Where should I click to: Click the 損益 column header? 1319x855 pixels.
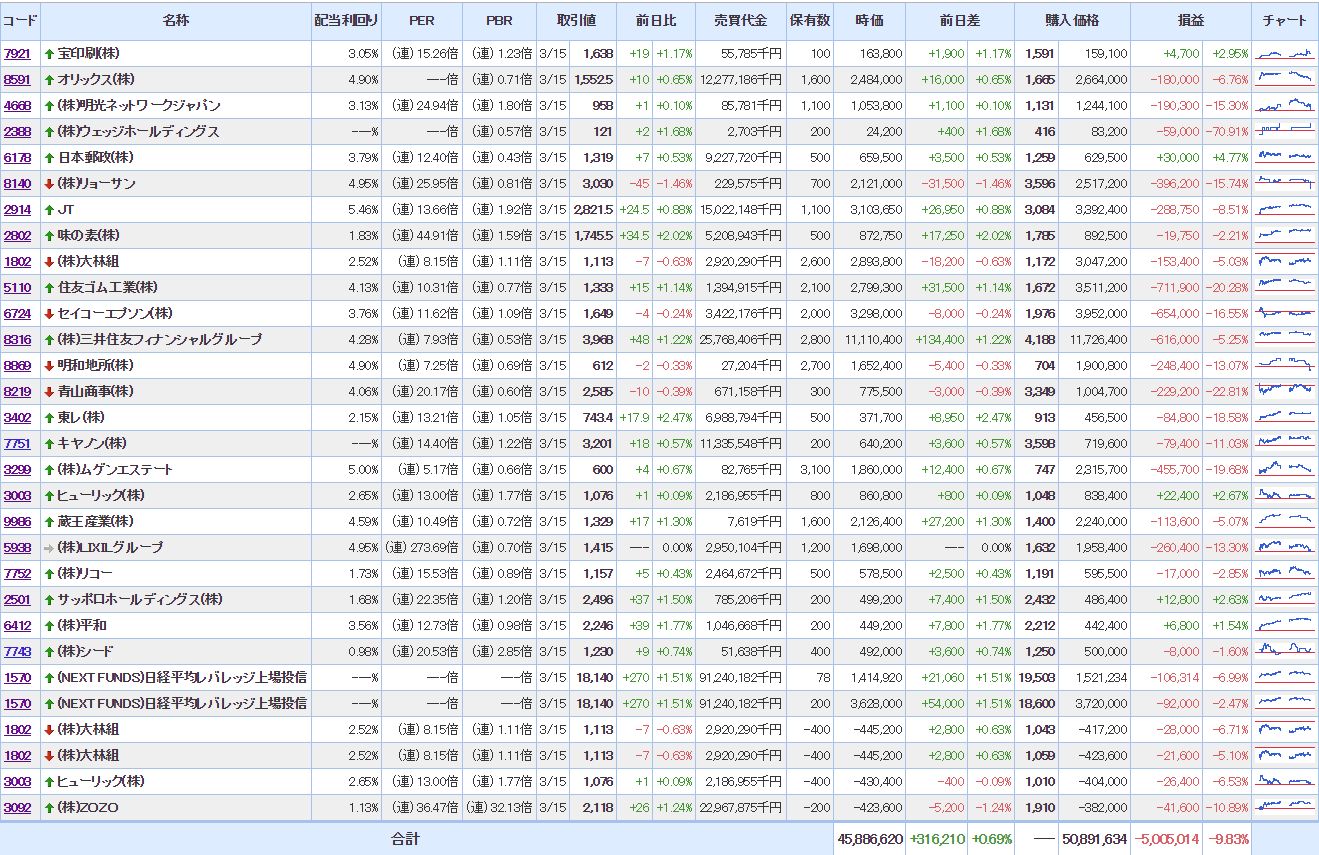(x=1191, y=21)
